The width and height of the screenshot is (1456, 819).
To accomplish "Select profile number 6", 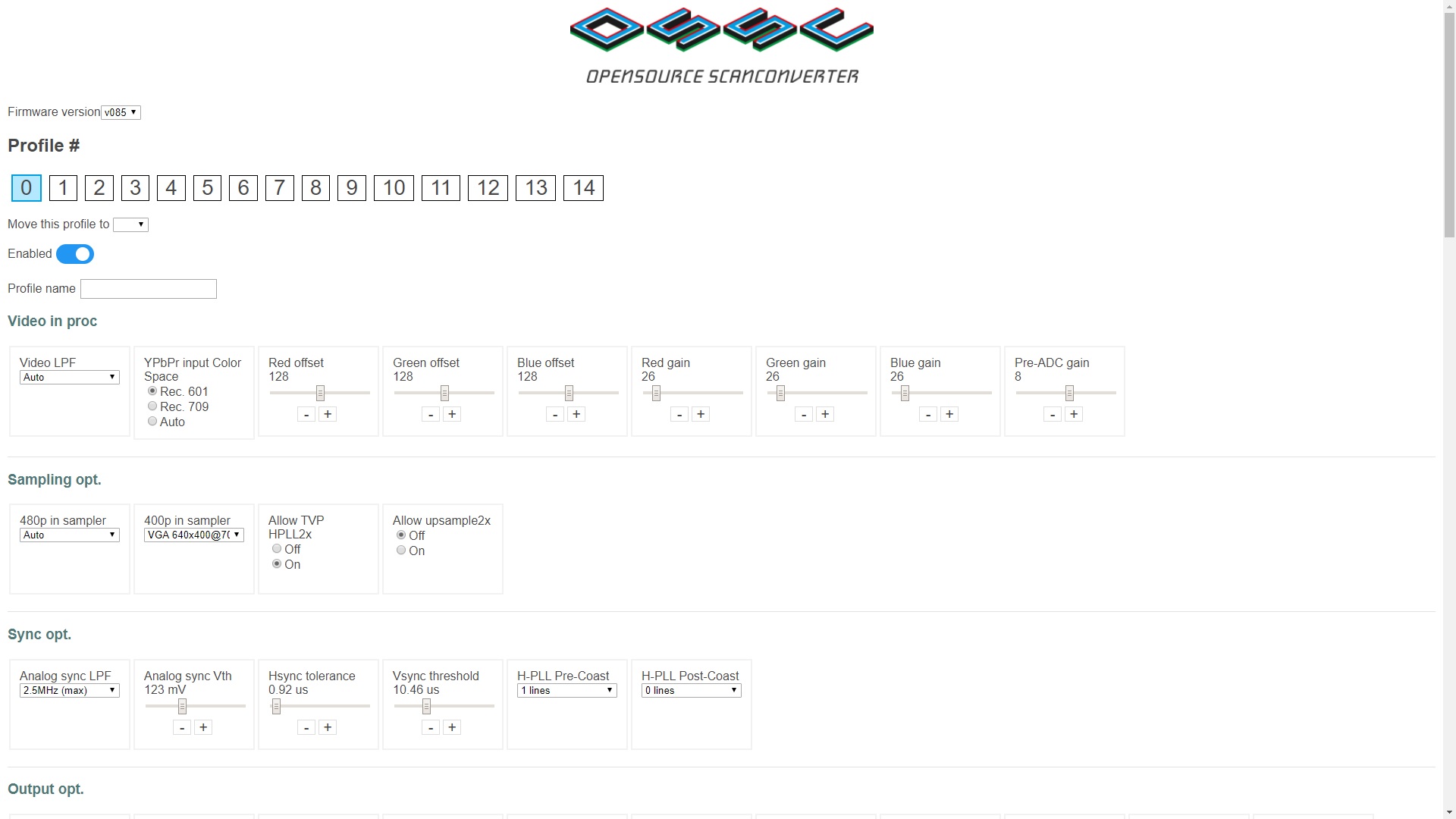I will (243, 188).
